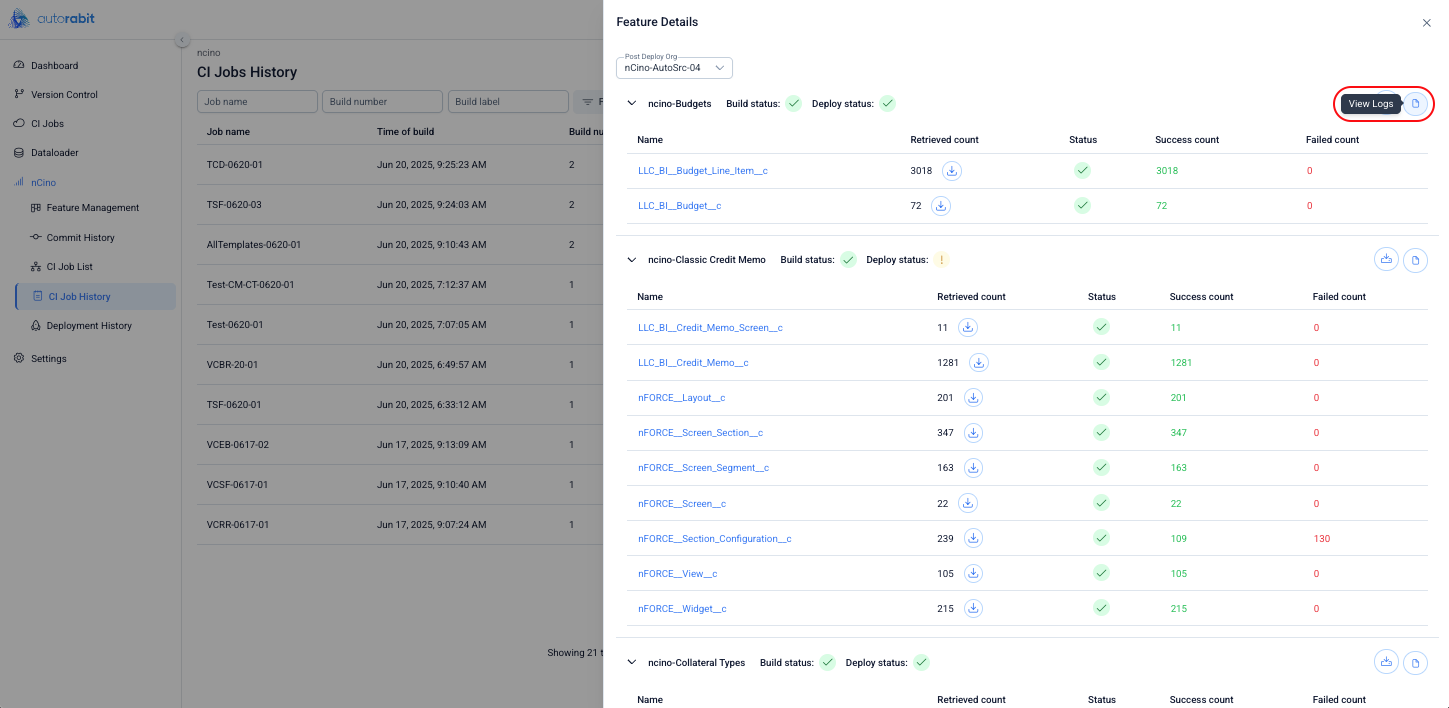Go to Deployment History page
Viewport: 1449px width, 708px height.
[89, 326]
